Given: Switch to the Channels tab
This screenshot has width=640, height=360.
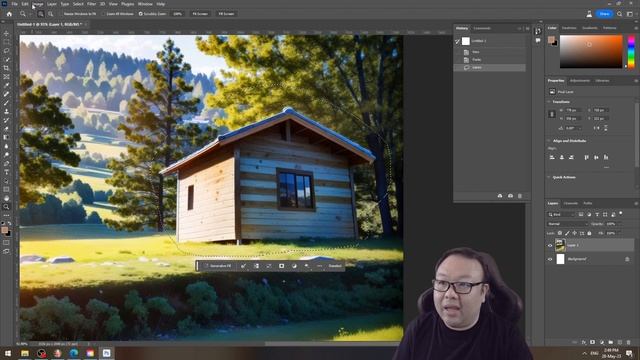Looking at the screenshot, I should [x=571, y=203].
